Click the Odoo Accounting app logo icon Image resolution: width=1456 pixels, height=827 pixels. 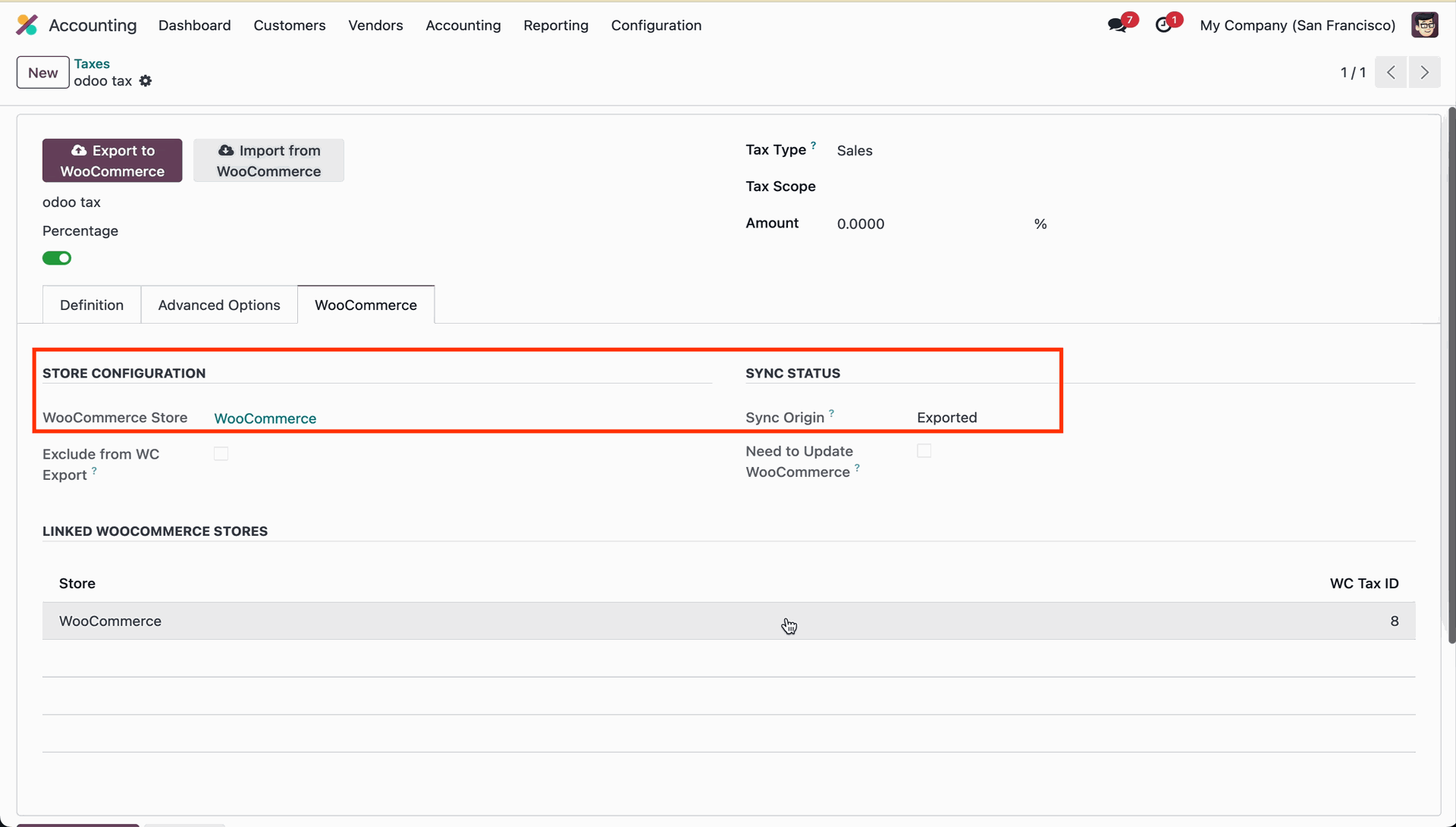(x=27, y=25)
